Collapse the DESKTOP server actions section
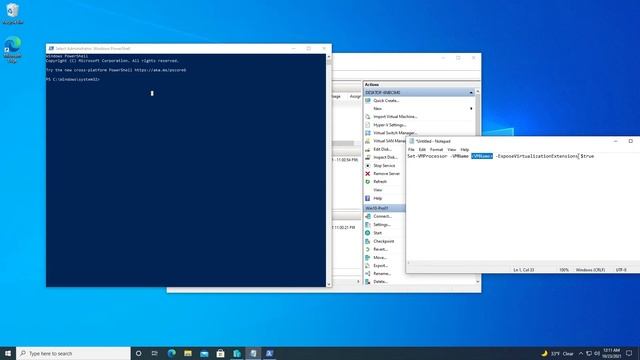This screenshot has width=640, height=360. click(471, 93)
